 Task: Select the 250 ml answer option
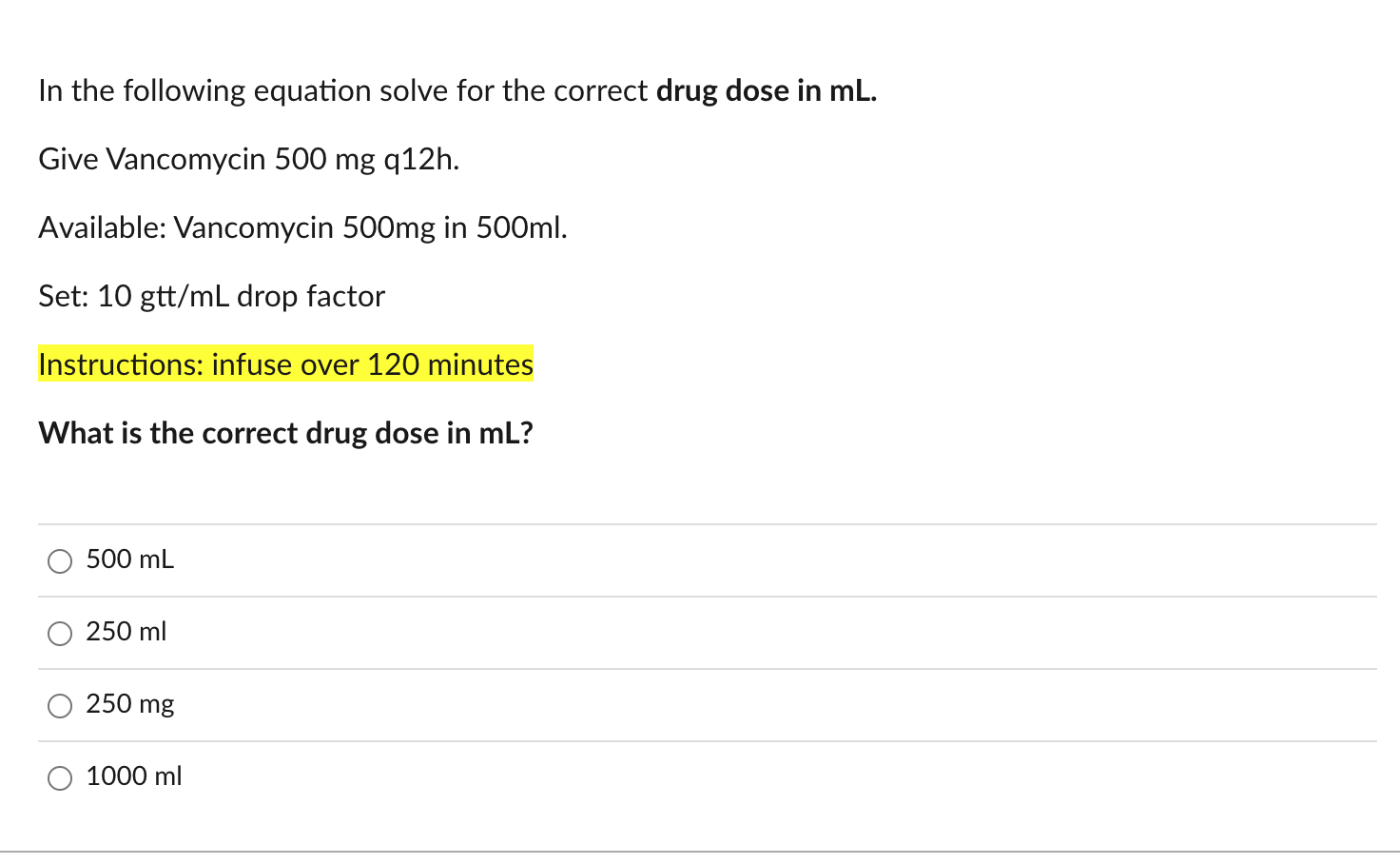click(59, 633)
